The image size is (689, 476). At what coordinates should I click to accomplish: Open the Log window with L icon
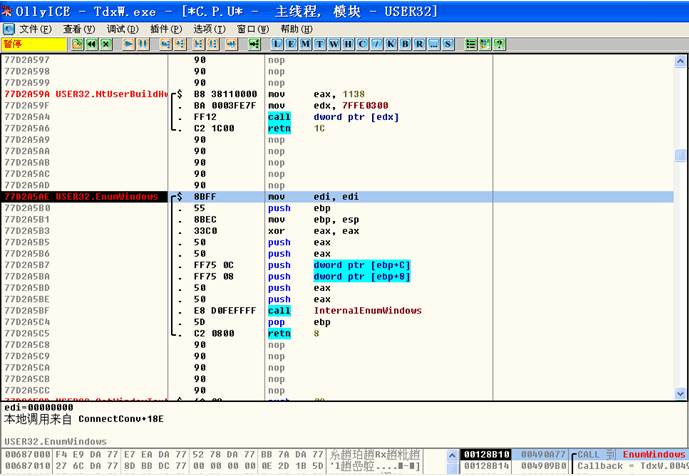point(277,44)
